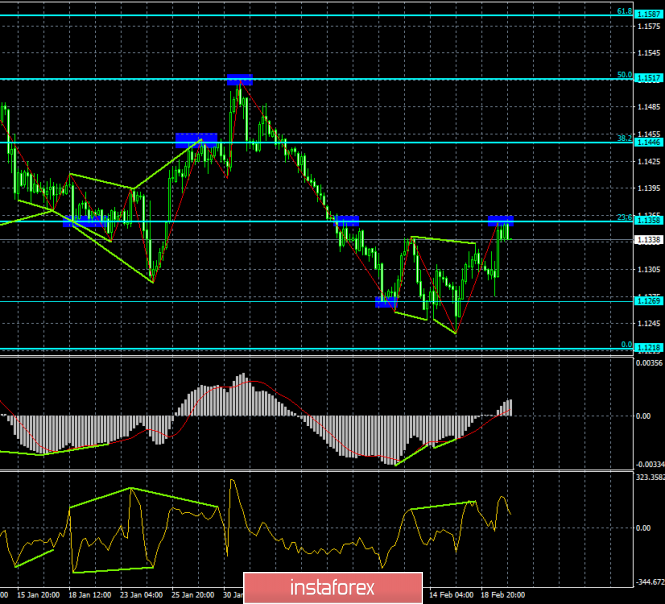Click the 1.1425 price axis value
The height and width of the screenshot is (604, 665).
tap(649, 162)
